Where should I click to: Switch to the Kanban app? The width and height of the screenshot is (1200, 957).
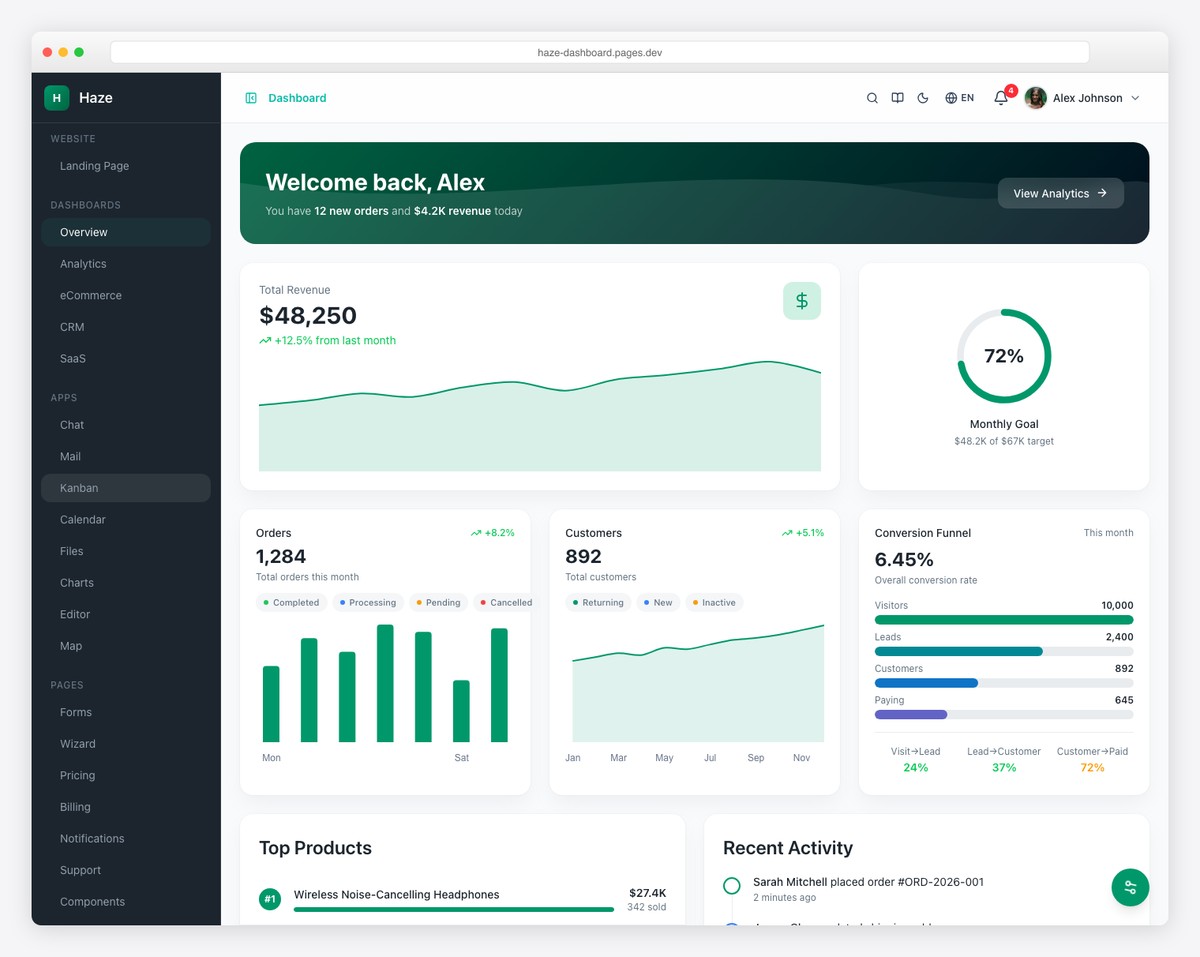(78, 488)
